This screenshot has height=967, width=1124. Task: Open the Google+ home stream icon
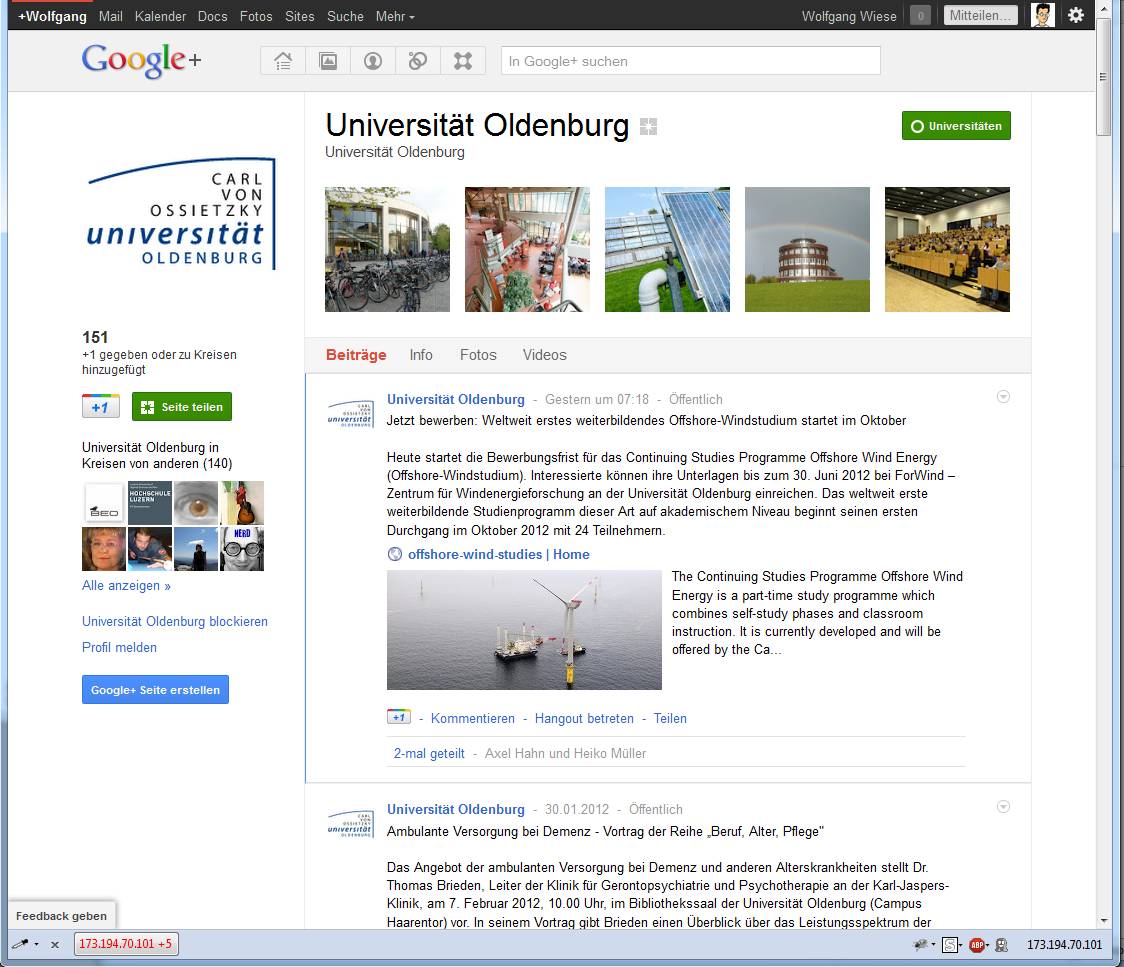point(283,61)
